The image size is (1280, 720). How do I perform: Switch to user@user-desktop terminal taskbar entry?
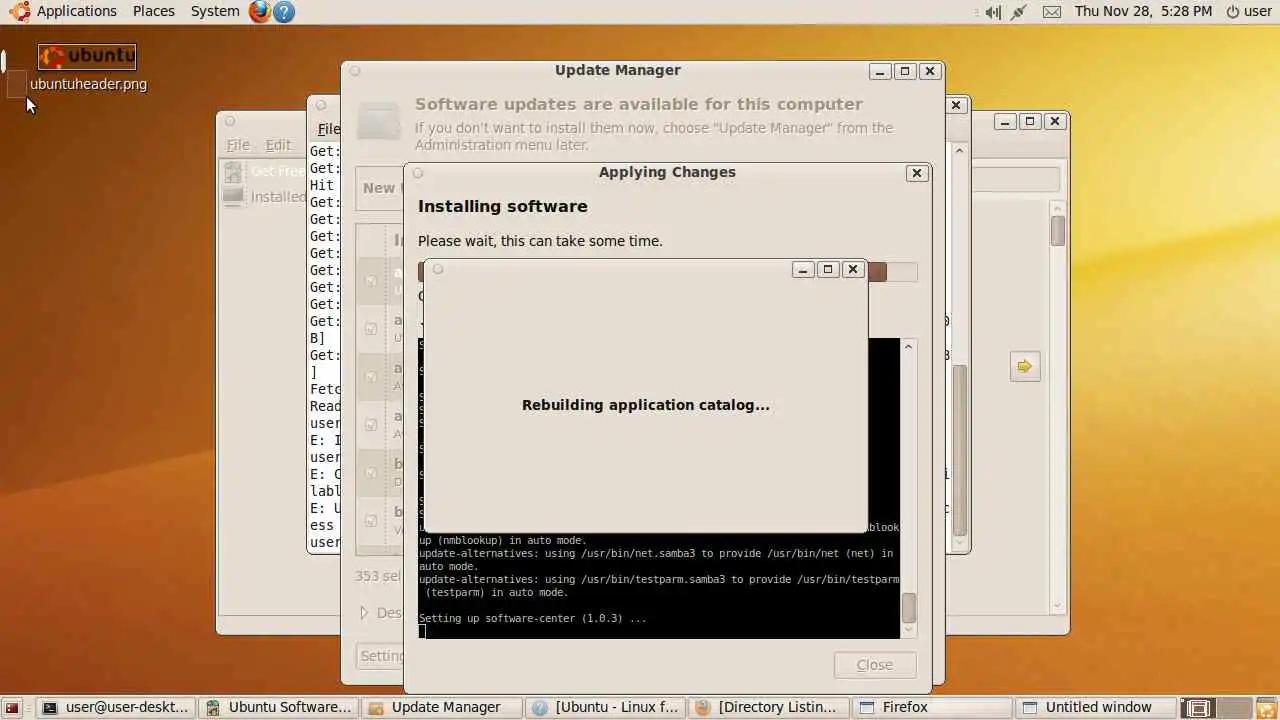(115, 707)
